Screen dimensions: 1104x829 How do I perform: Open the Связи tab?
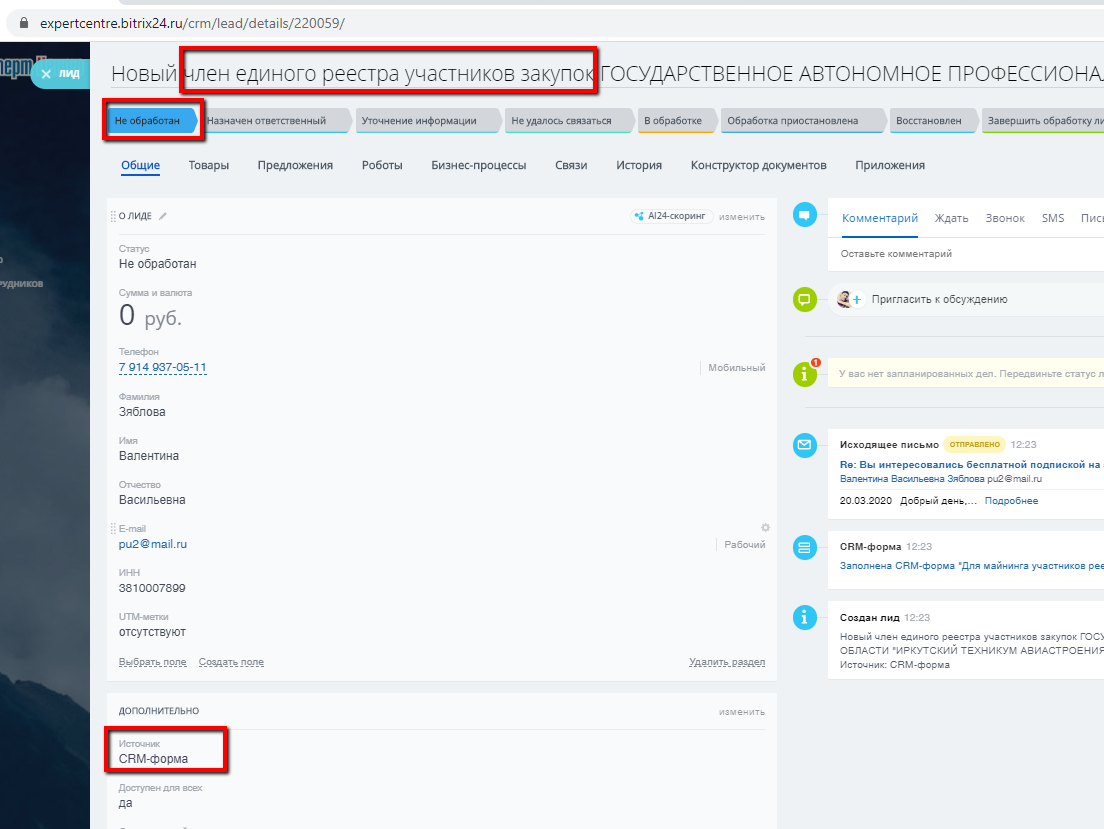[571, 166]
